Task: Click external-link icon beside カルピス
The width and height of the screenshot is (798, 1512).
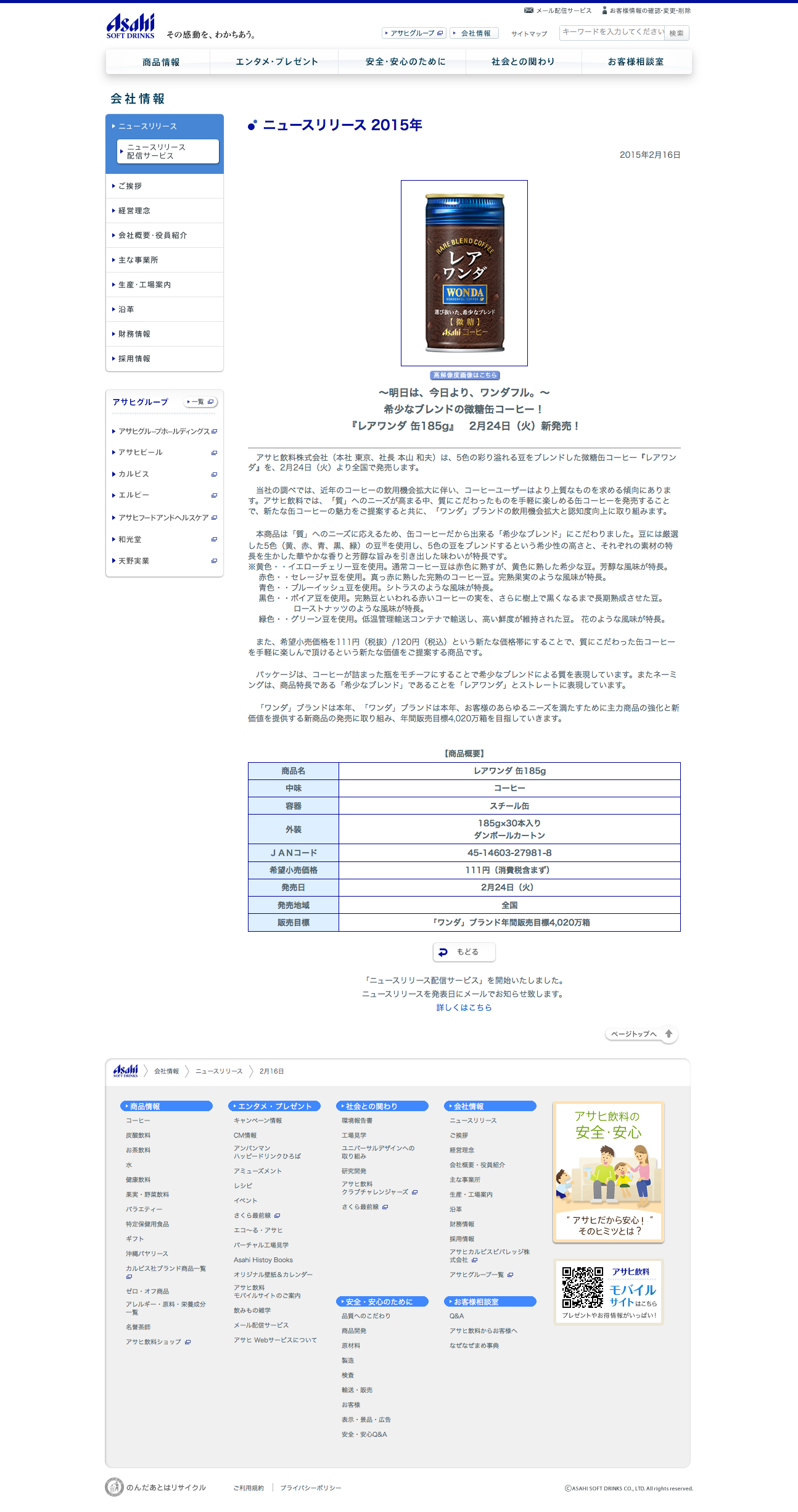Action: 214,474
